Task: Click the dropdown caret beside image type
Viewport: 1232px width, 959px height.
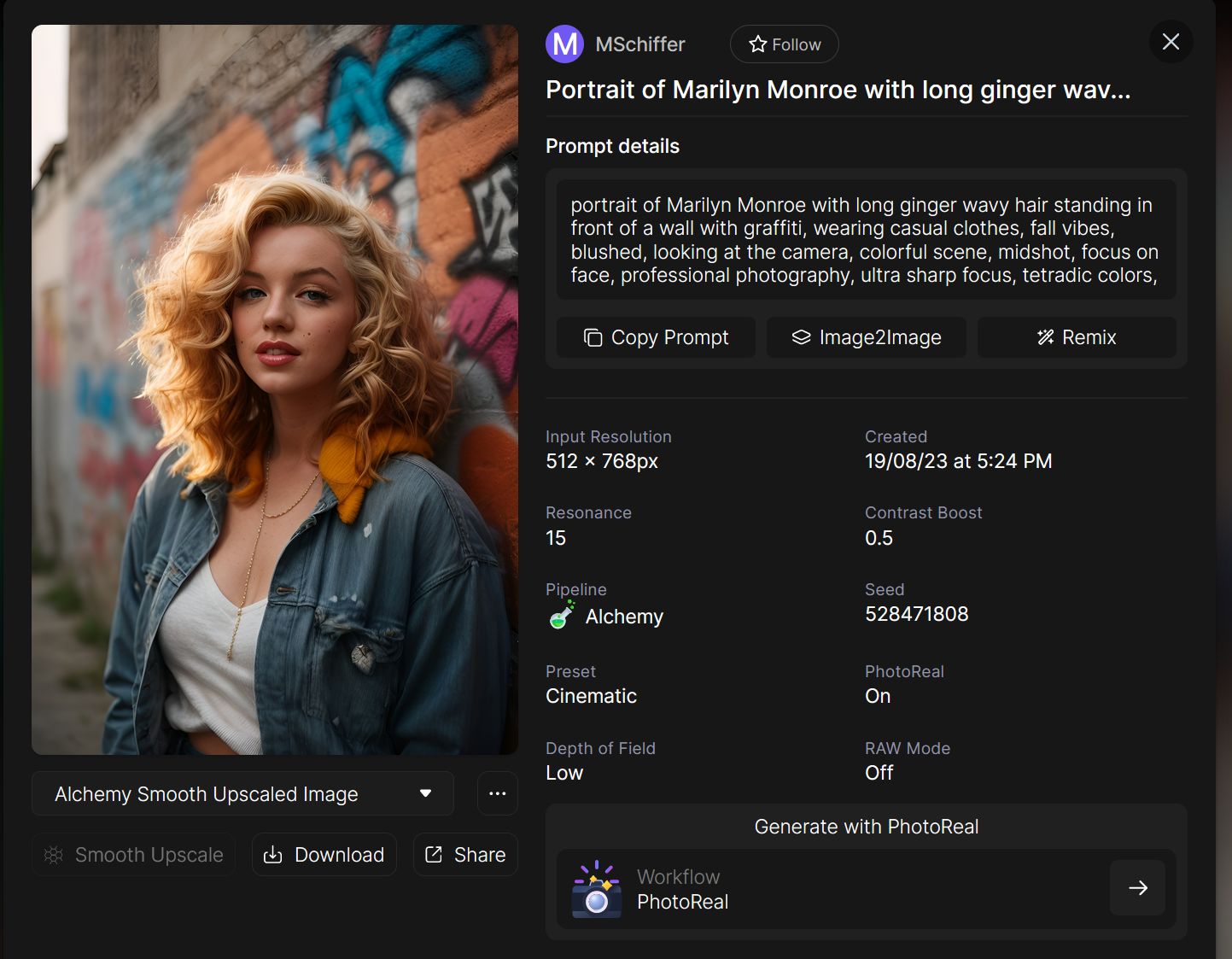Action: click(x=425, y=793)
